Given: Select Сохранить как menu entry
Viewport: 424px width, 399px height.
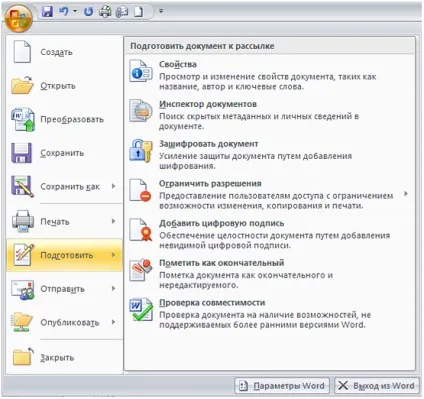Looking at the screenshot, I should coord(64,187).
